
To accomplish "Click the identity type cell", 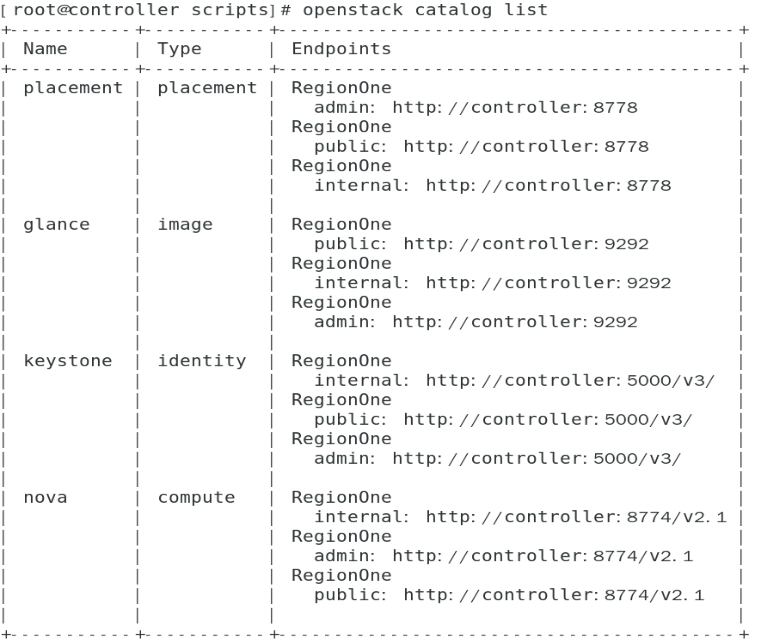I will [202, 361].
